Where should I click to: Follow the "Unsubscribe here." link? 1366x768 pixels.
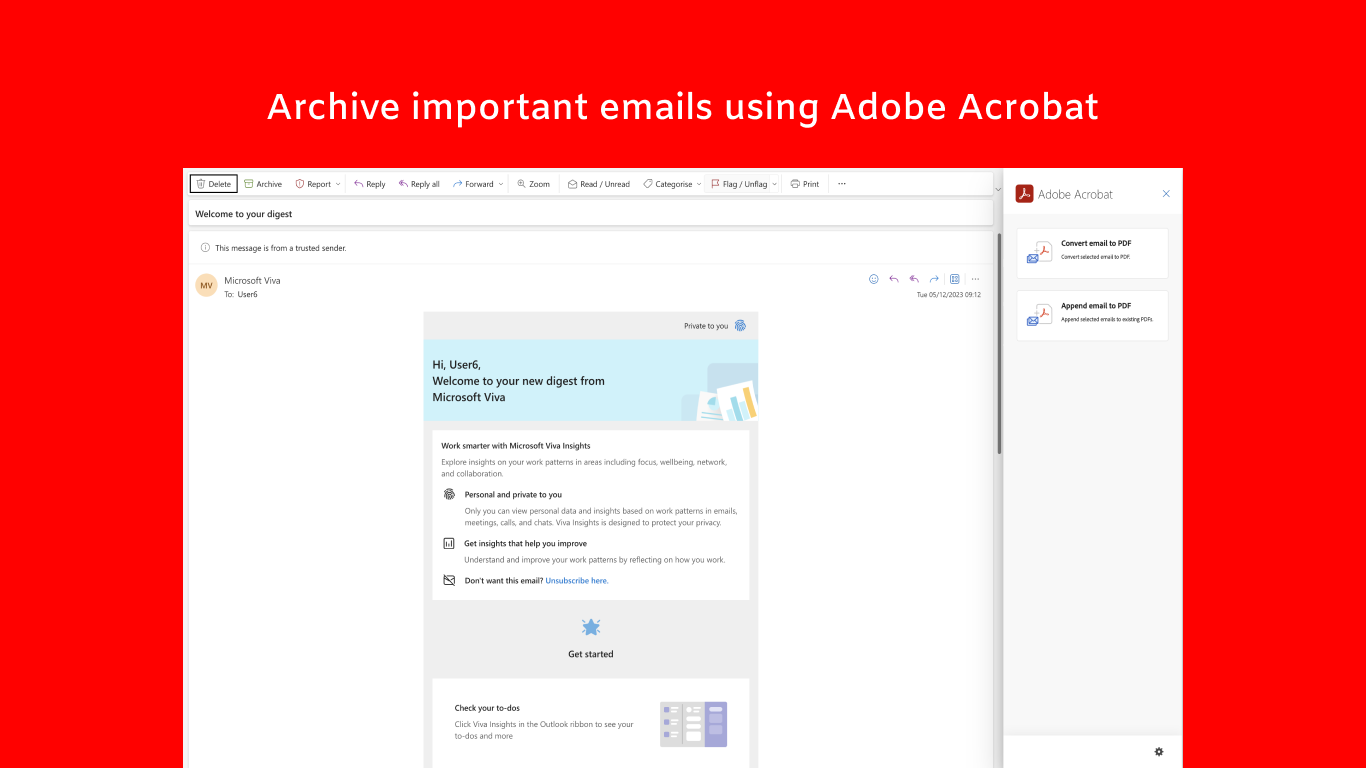(577, 581)
